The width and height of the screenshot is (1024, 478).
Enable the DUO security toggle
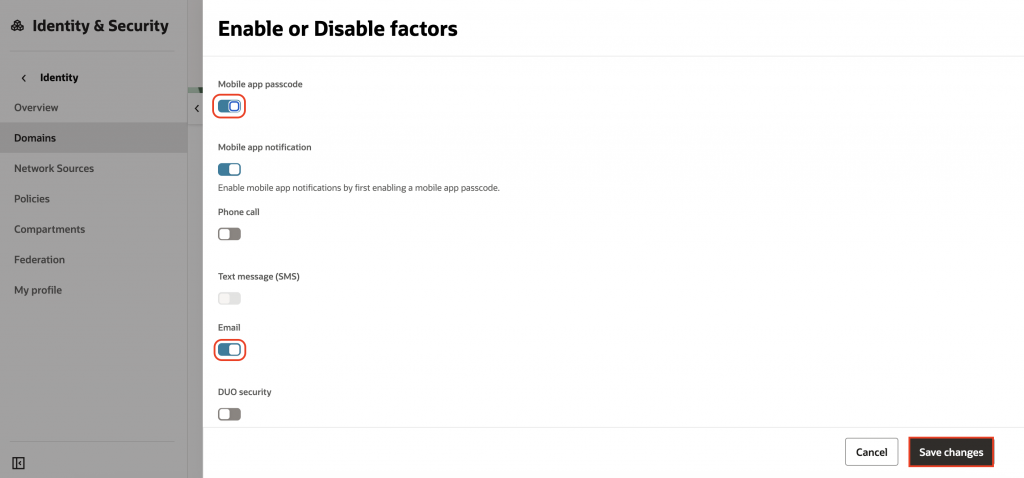pyautogui.click(x=229, y=414)
